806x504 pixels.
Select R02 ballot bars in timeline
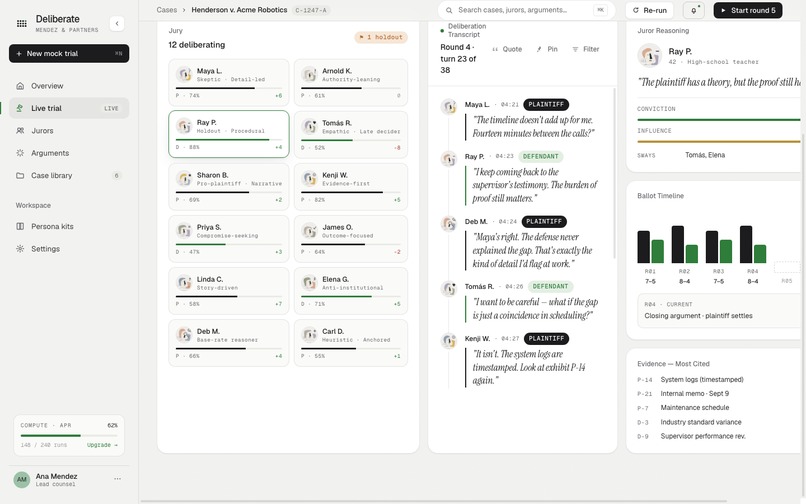click(x=685, y=244)
